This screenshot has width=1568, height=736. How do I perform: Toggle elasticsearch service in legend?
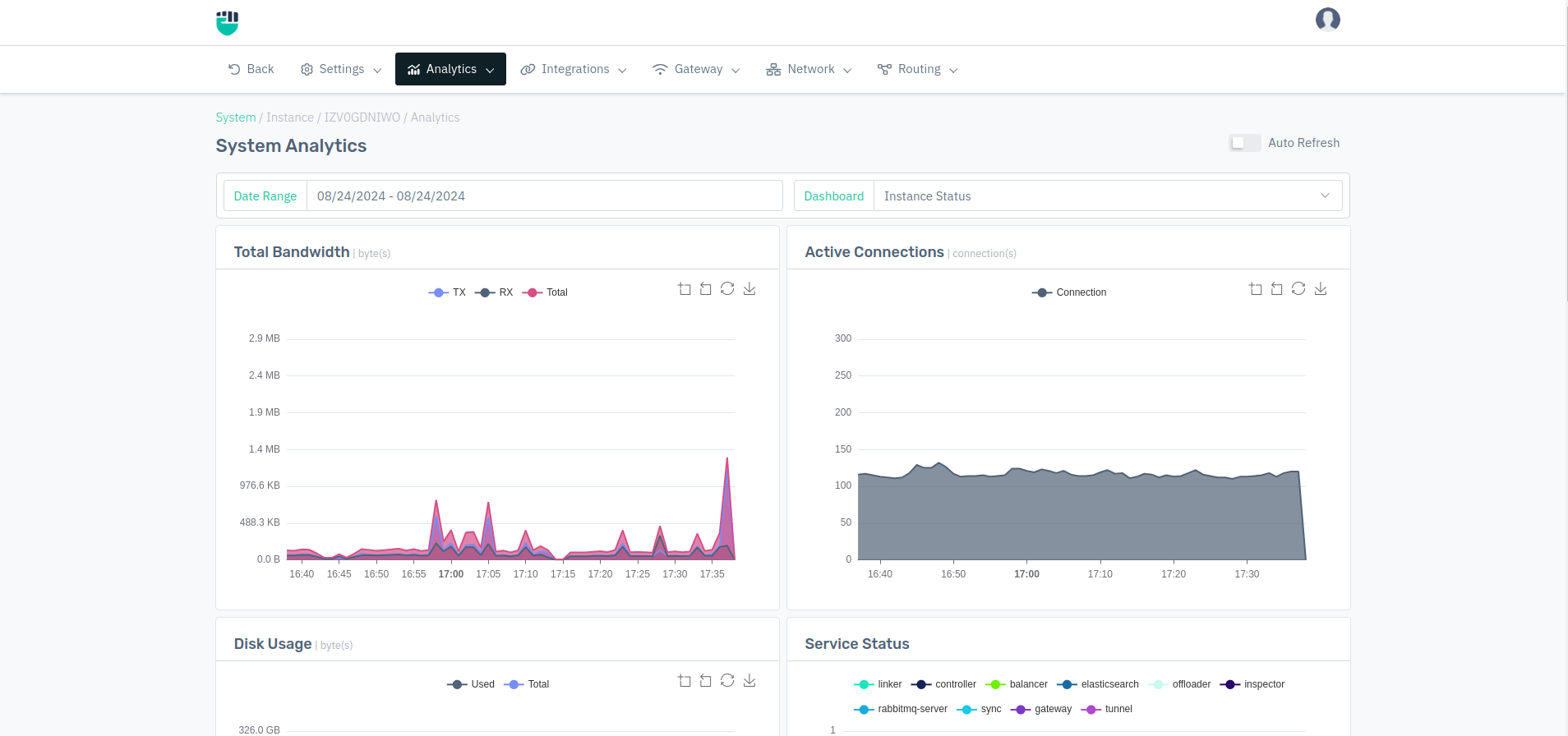(1098, 684)
